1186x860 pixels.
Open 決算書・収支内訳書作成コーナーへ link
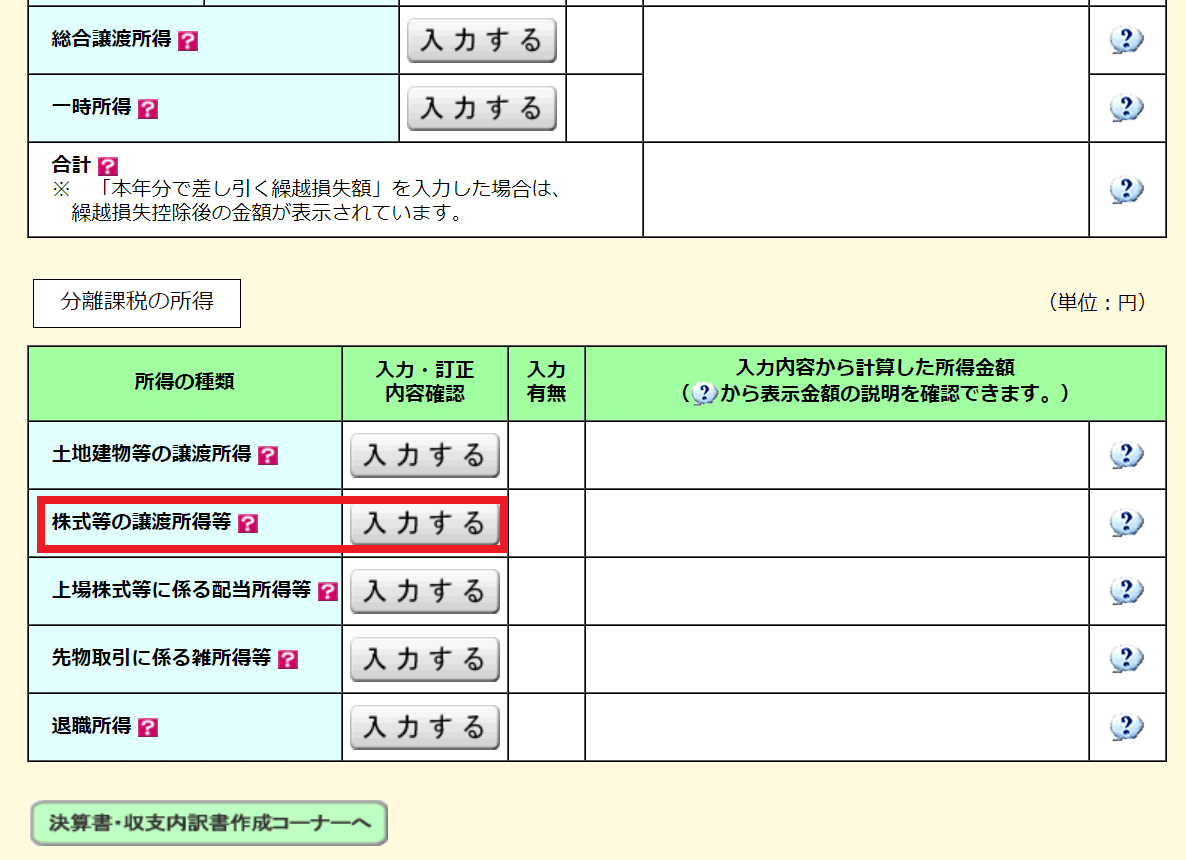tap(208, 824)
